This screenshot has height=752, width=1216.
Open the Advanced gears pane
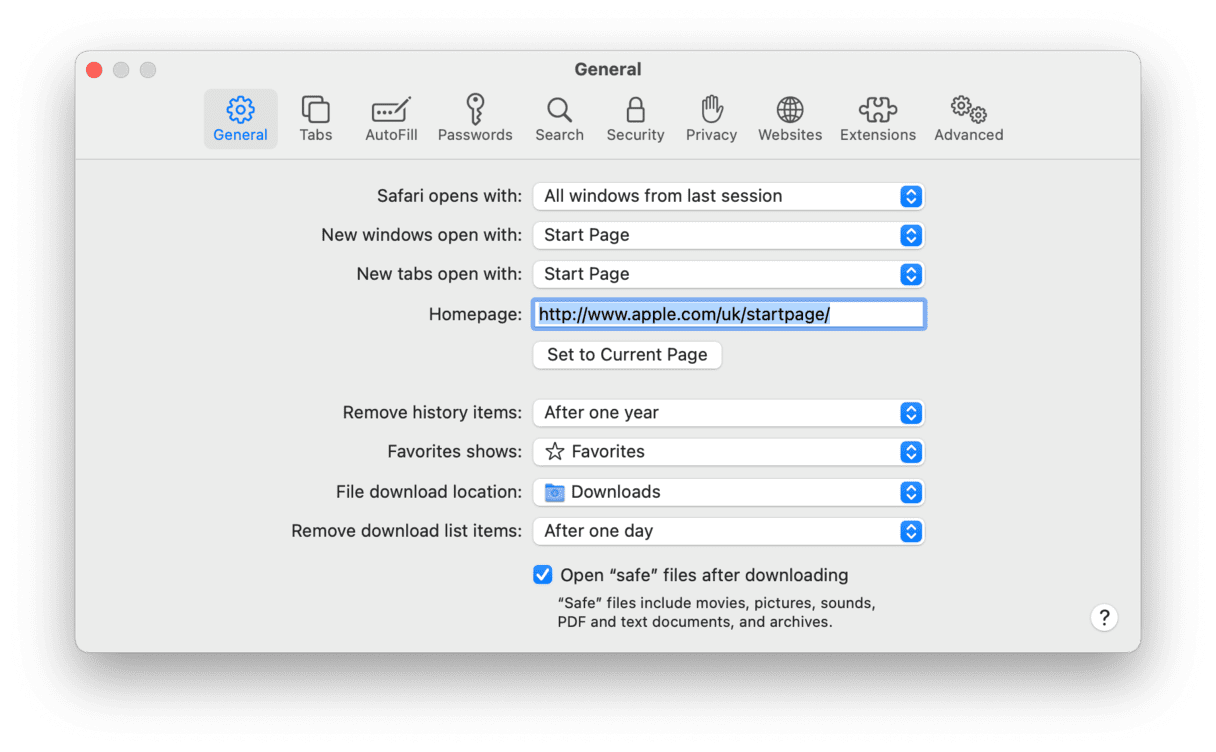click(968, 119)
